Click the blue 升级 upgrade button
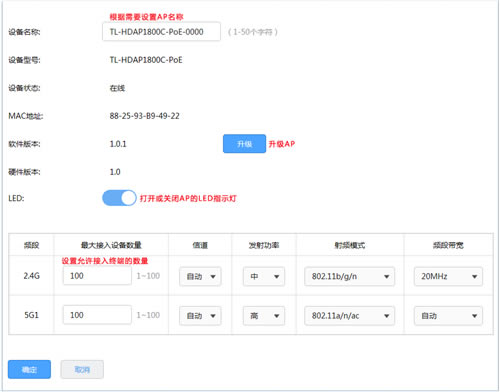Image resolution: width=500 pixels, height=392 pixels. (x=244, y=144)
